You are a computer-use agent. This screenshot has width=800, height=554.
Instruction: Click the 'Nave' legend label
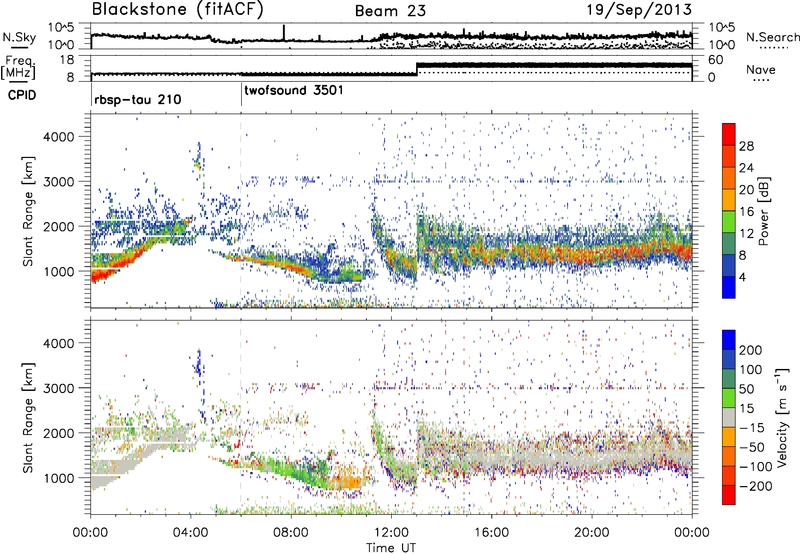[x=761, y=69]
